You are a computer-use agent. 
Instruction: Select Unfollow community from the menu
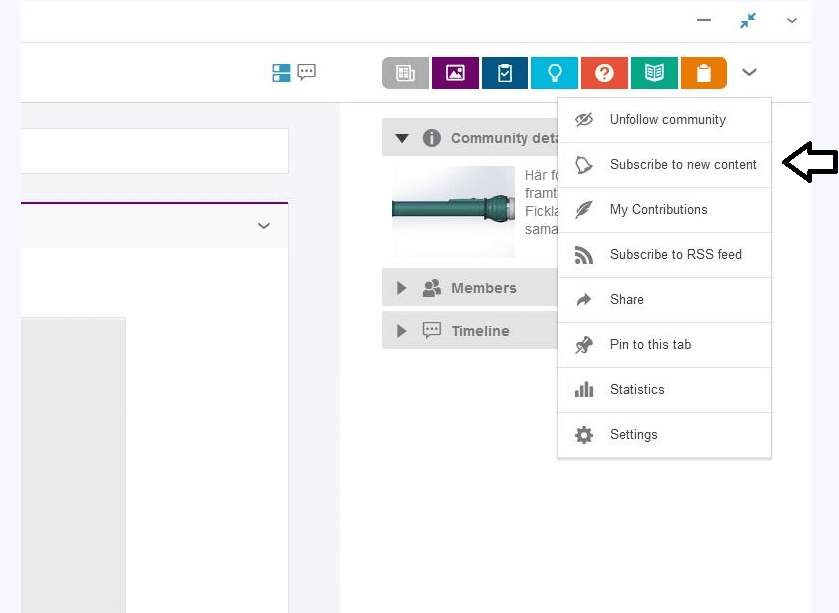coord(667,120)
